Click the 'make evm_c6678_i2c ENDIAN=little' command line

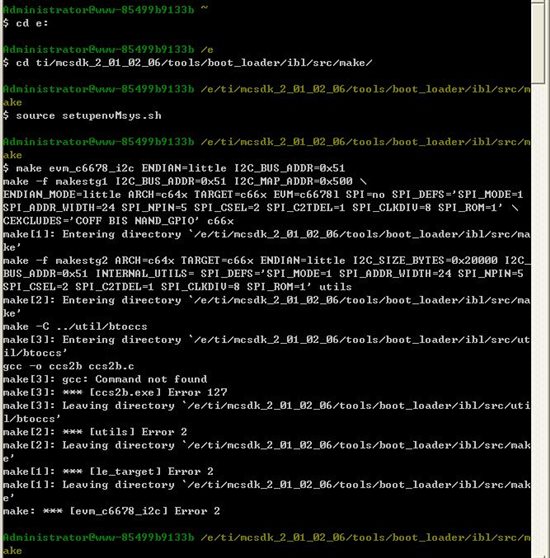point(174,168)
